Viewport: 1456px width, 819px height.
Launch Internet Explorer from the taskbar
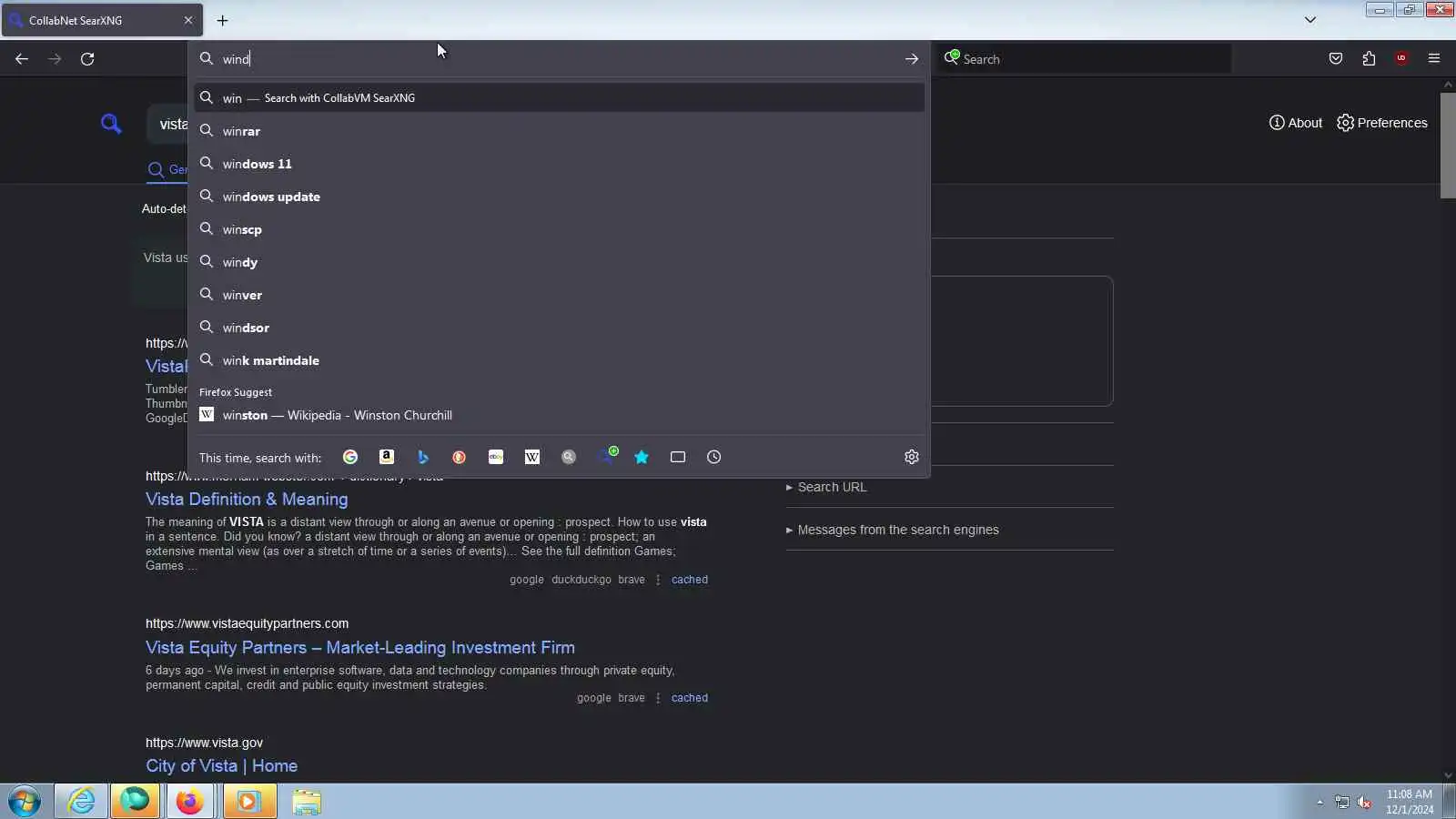click(81, 802)
